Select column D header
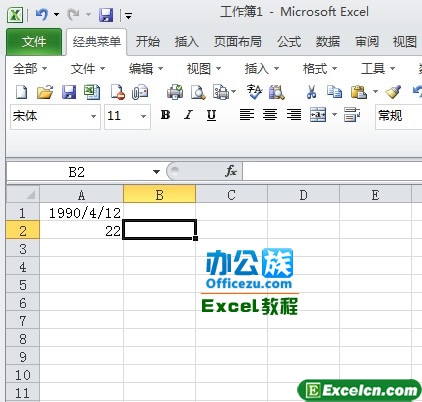The height and width of the screenshot is (402, 422). click(x=303, y=195)
